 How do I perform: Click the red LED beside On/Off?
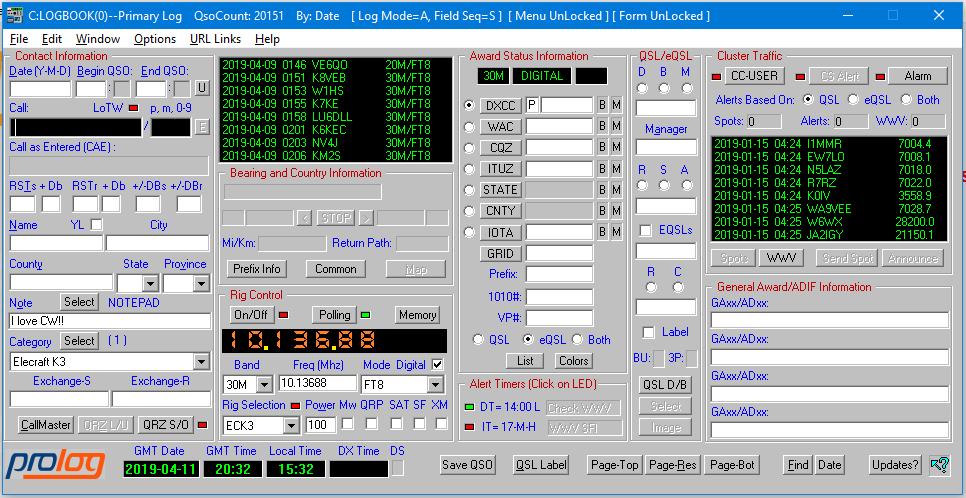pos(285,315)
